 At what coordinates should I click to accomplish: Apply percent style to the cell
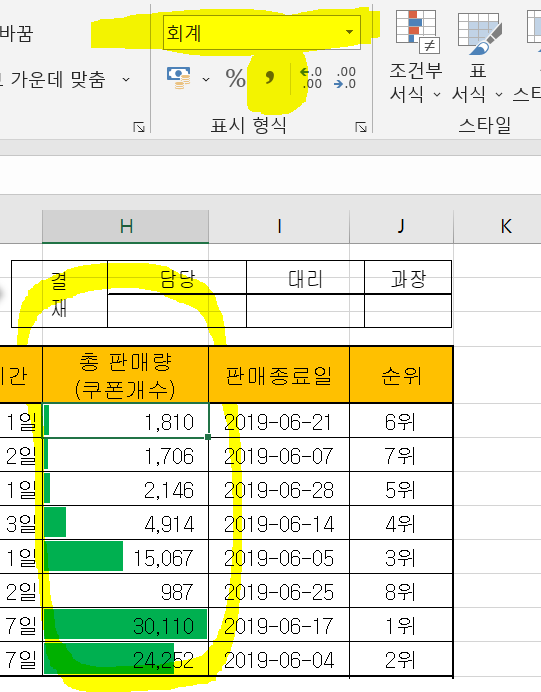point(235,78)
